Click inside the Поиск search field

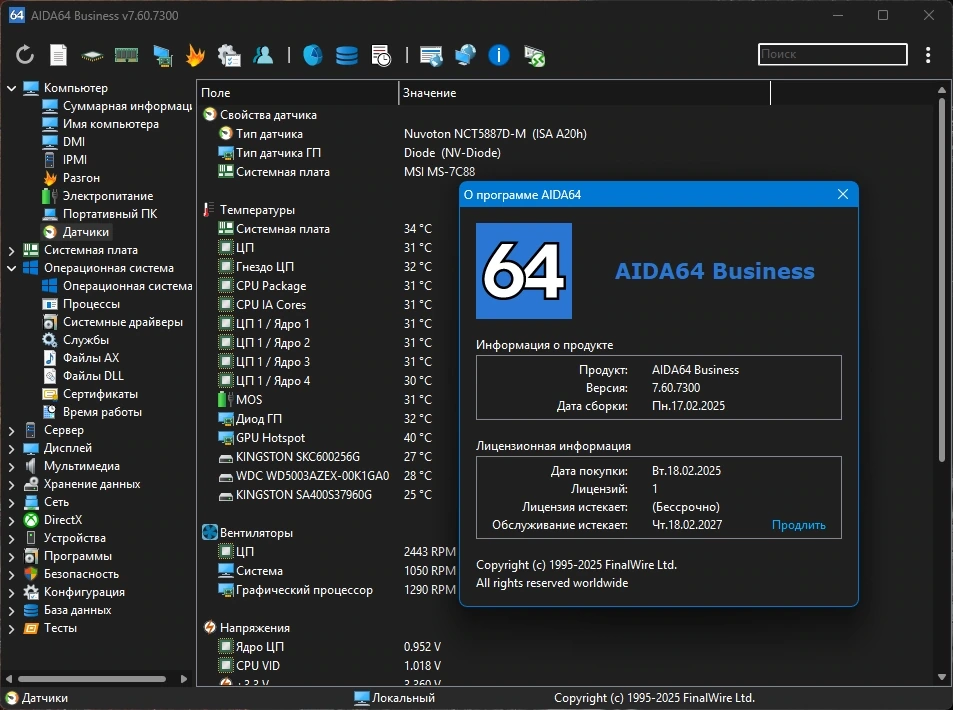833,54
